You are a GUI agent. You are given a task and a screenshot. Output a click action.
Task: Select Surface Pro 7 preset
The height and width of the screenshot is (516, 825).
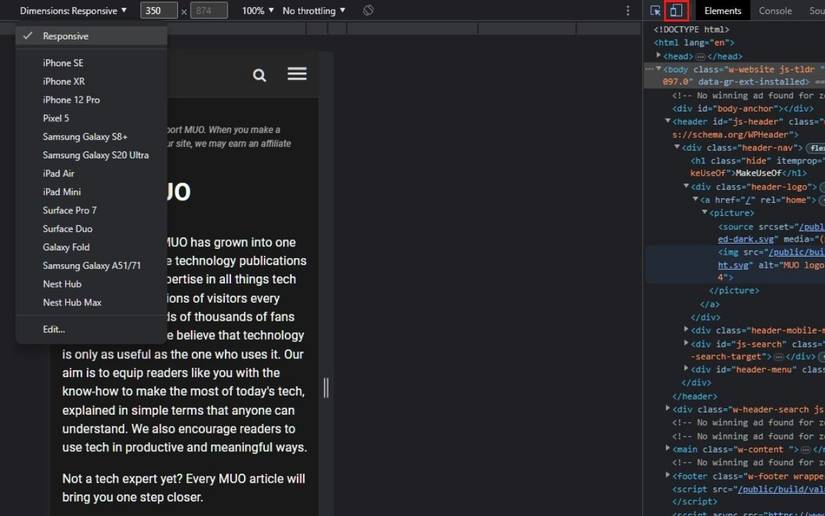tap(92, 210)
